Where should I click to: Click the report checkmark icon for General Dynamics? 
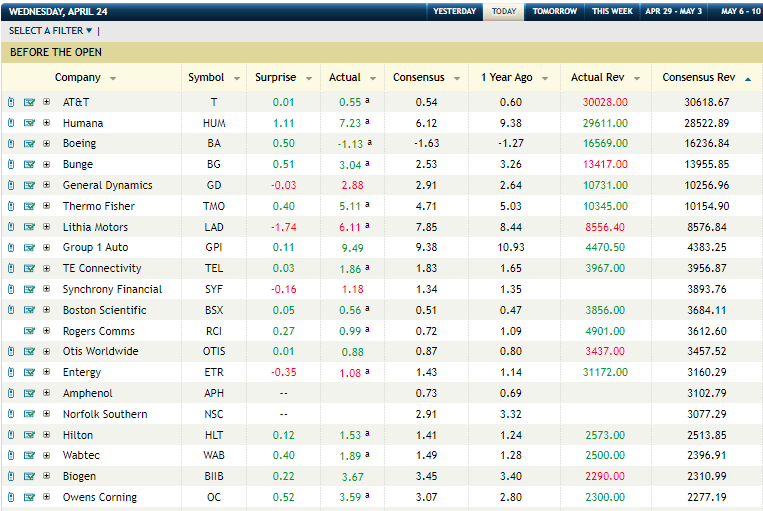[x=29, y=185]
